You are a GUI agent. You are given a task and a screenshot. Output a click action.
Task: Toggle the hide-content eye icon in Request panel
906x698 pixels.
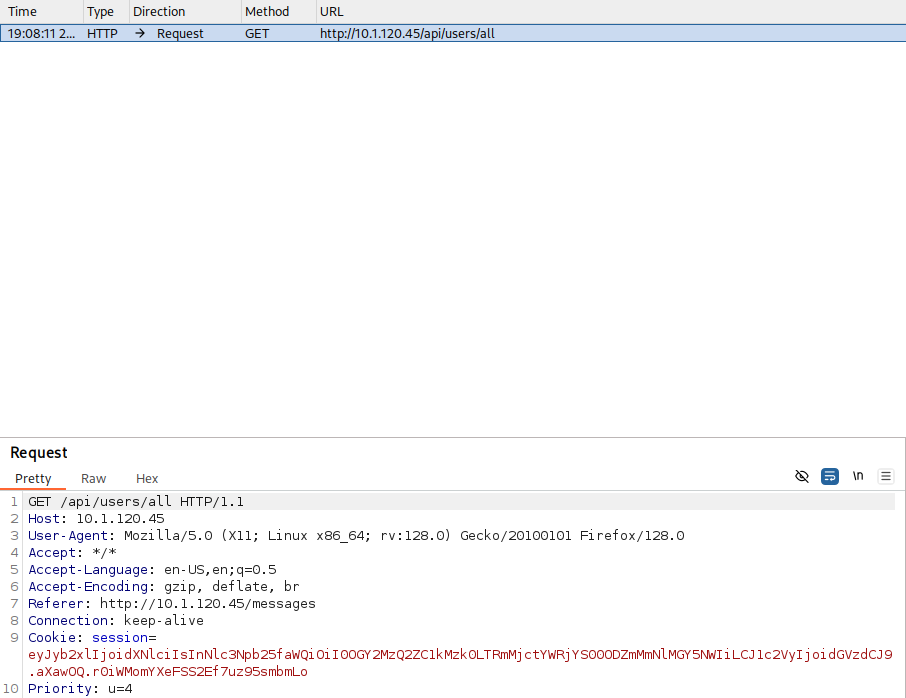click(x=801, y=477)
